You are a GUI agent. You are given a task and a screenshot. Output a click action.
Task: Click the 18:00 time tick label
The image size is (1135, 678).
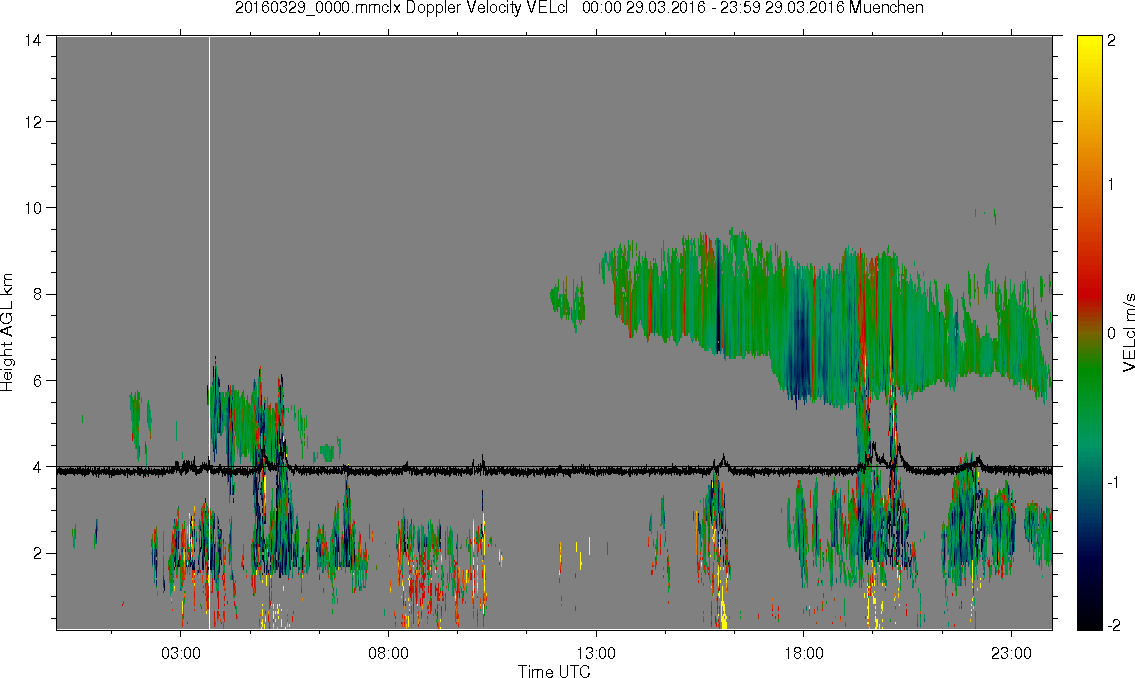(x=804, y=653)
